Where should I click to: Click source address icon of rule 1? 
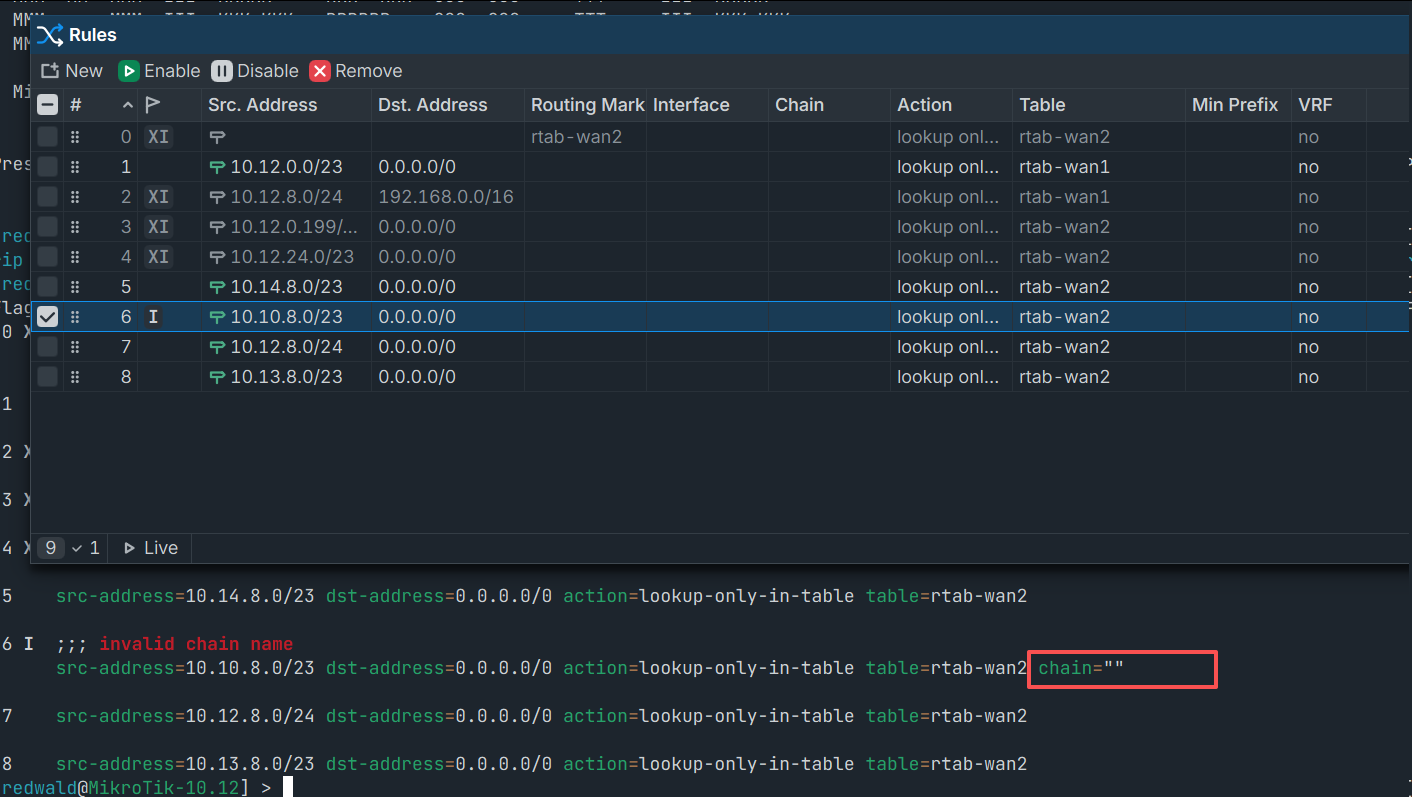click(x=217, y=167)
